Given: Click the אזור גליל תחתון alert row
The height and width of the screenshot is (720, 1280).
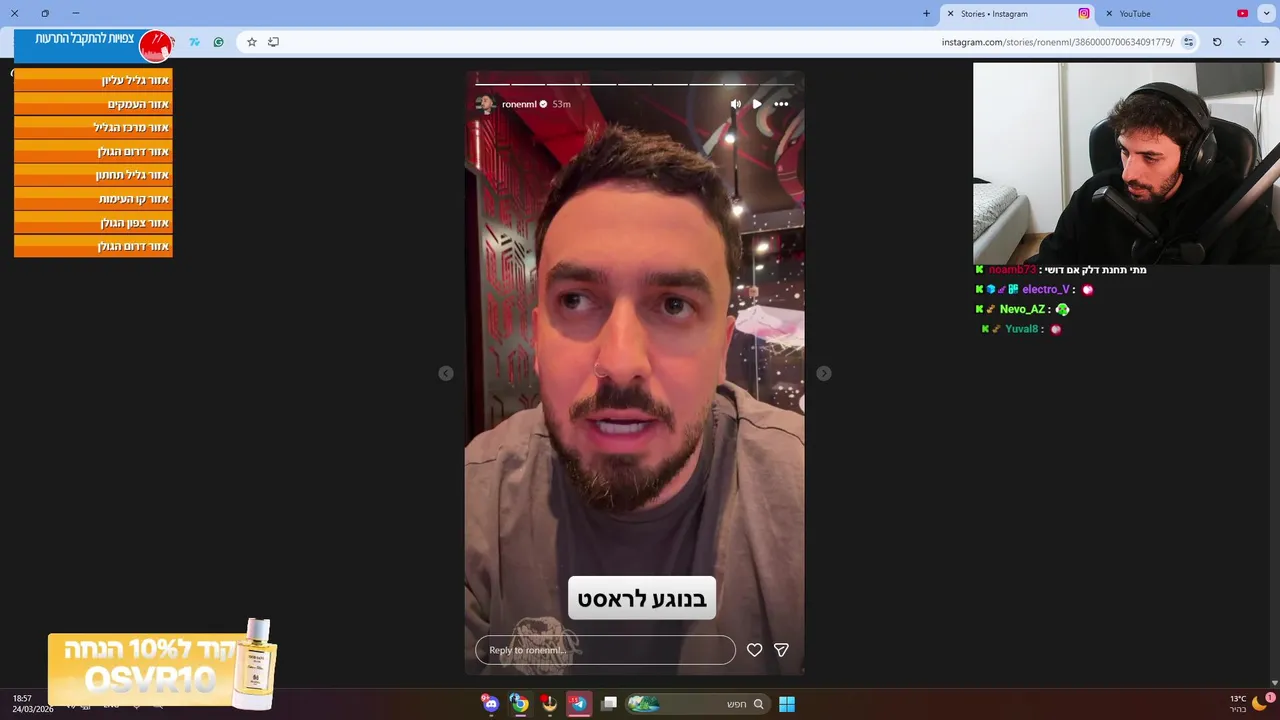Looking at the screenshot, I should tap(93, 175).
